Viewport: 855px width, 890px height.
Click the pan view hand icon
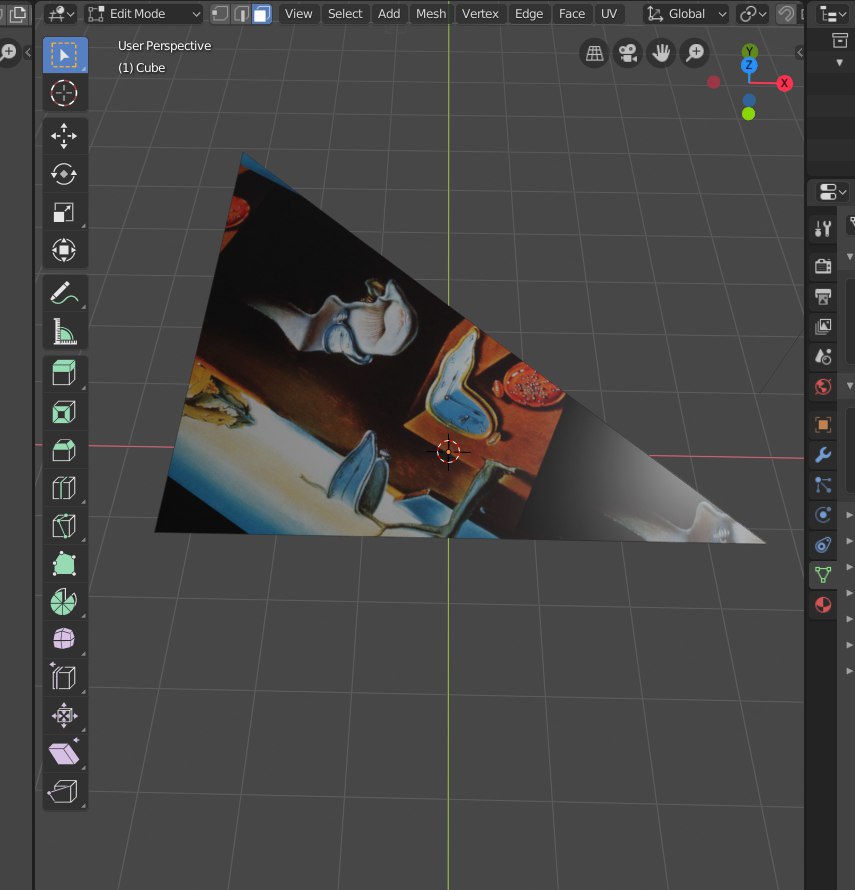(x=661, y=53)
